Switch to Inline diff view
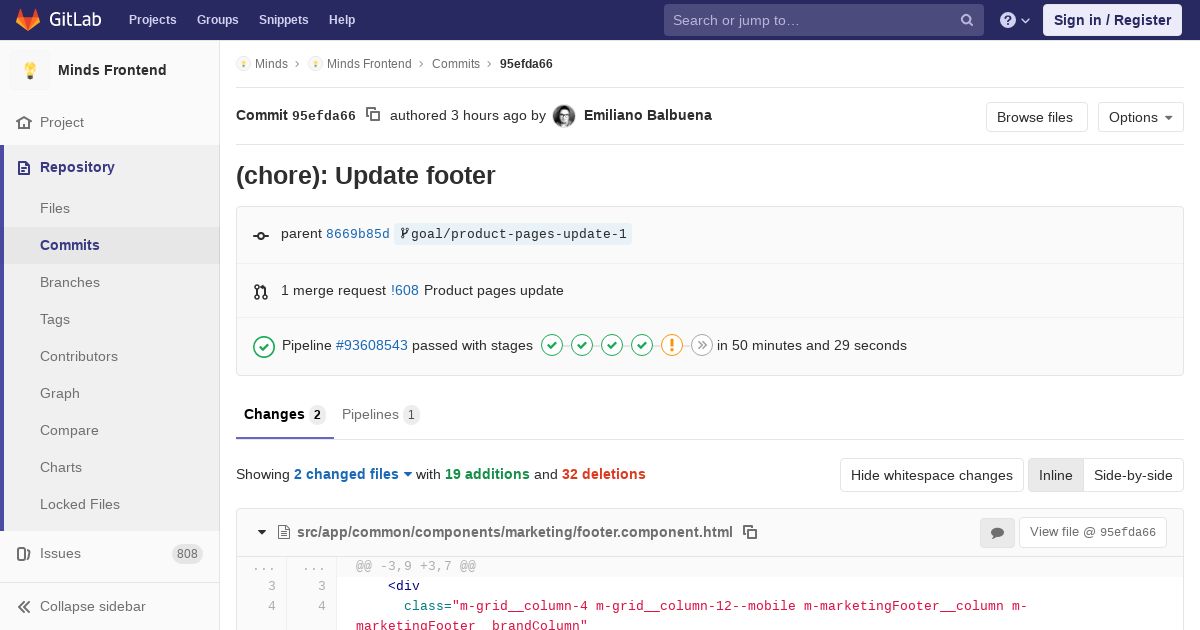 [1056, 475]
